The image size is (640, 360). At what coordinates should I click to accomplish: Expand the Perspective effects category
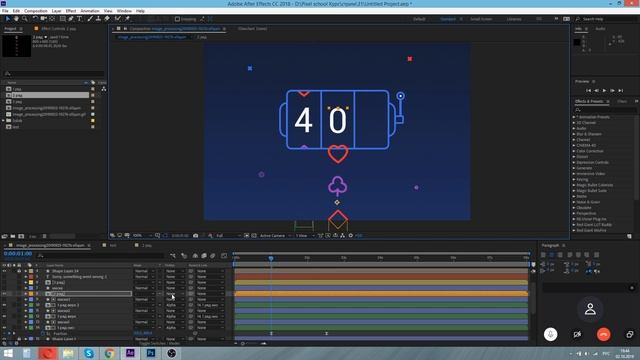pyautogui.click(x=574, y=213)
